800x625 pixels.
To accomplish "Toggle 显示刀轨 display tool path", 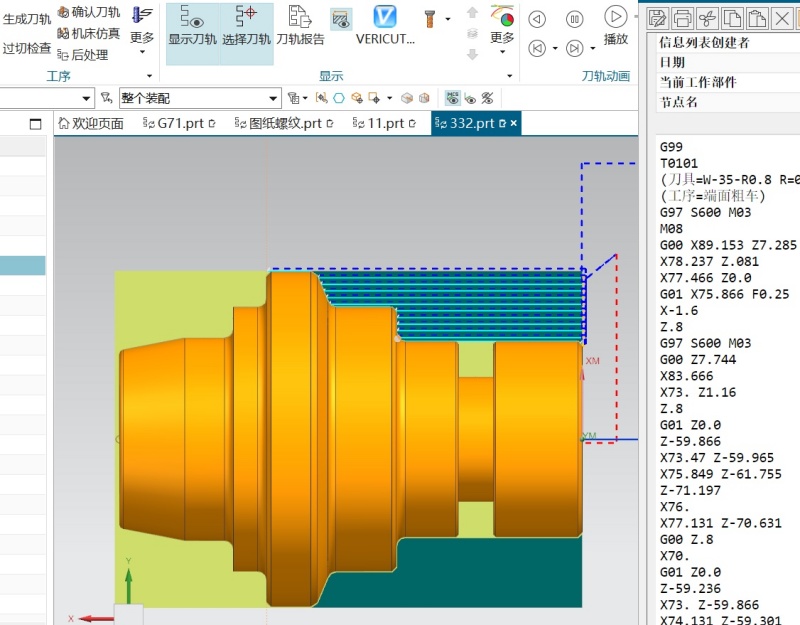I will 192,24.
